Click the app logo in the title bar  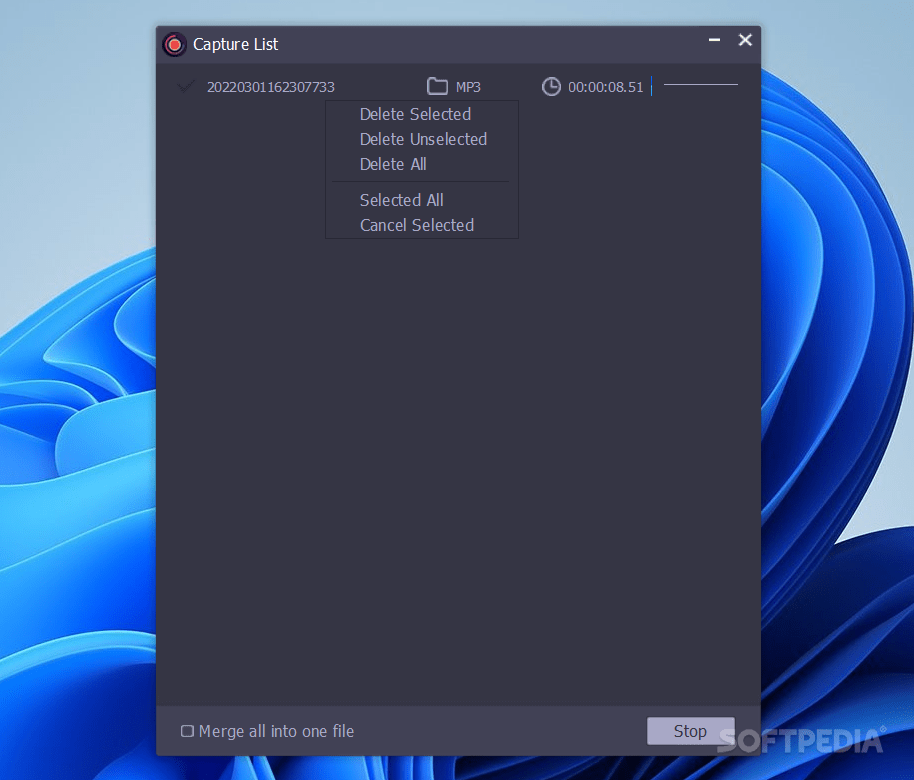pyautogui.click(x=174, y=44)
